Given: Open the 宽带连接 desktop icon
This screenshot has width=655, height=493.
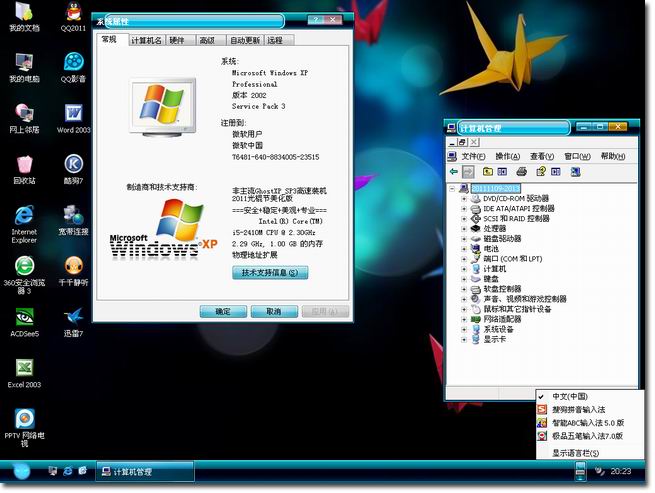Looking at the screenshot, I should (x=74, y=220).
